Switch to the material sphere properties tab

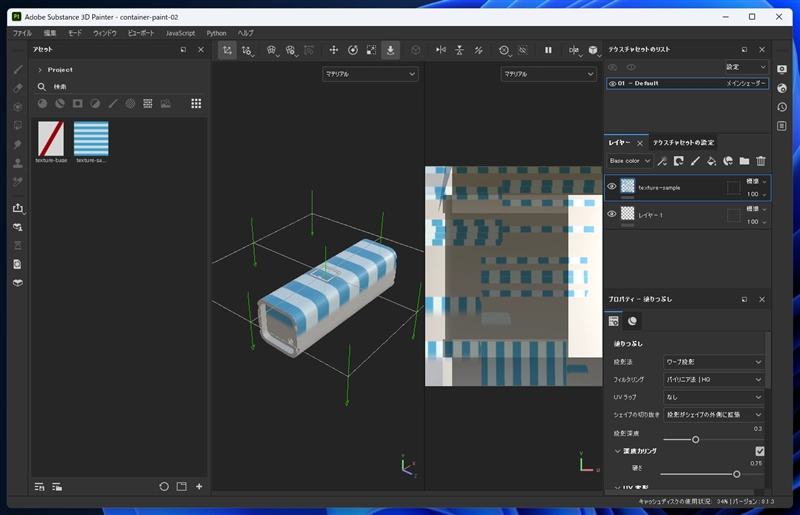[632, 321]
